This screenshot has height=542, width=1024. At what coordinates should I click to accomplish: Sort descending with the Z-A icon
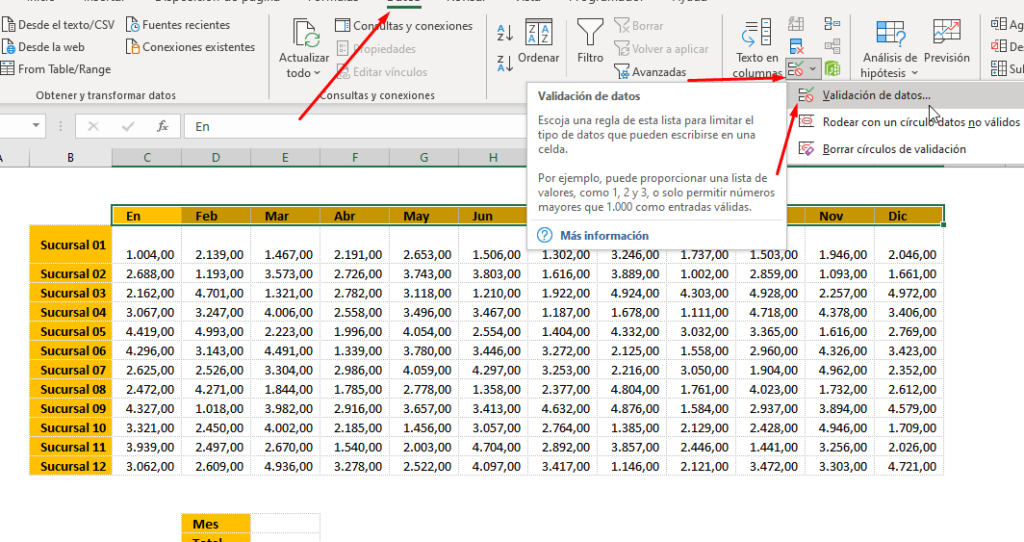pos(505,63)
